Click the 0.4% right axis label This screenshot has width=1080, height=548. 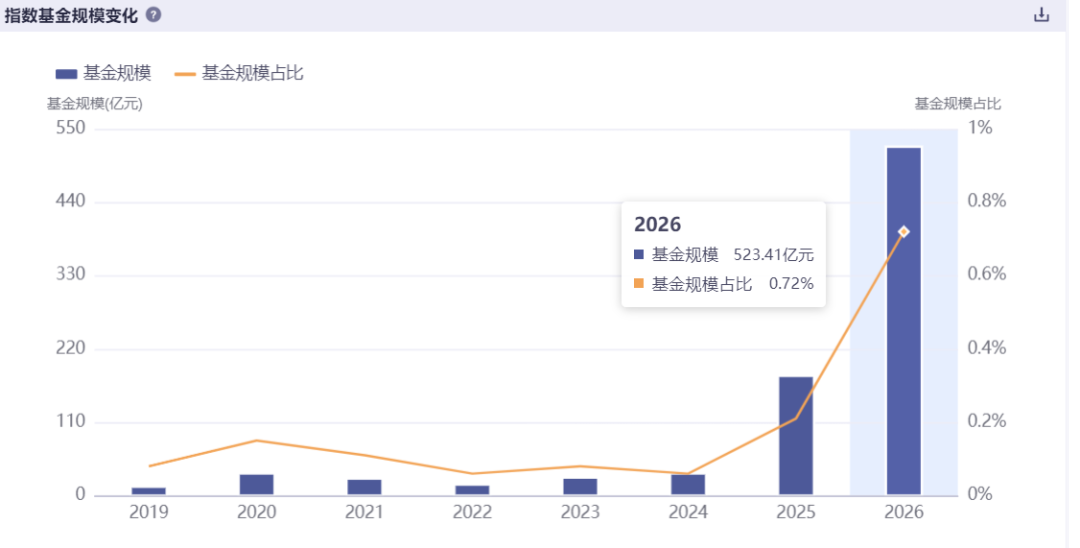pyautogui.click(x=987, y=348)
